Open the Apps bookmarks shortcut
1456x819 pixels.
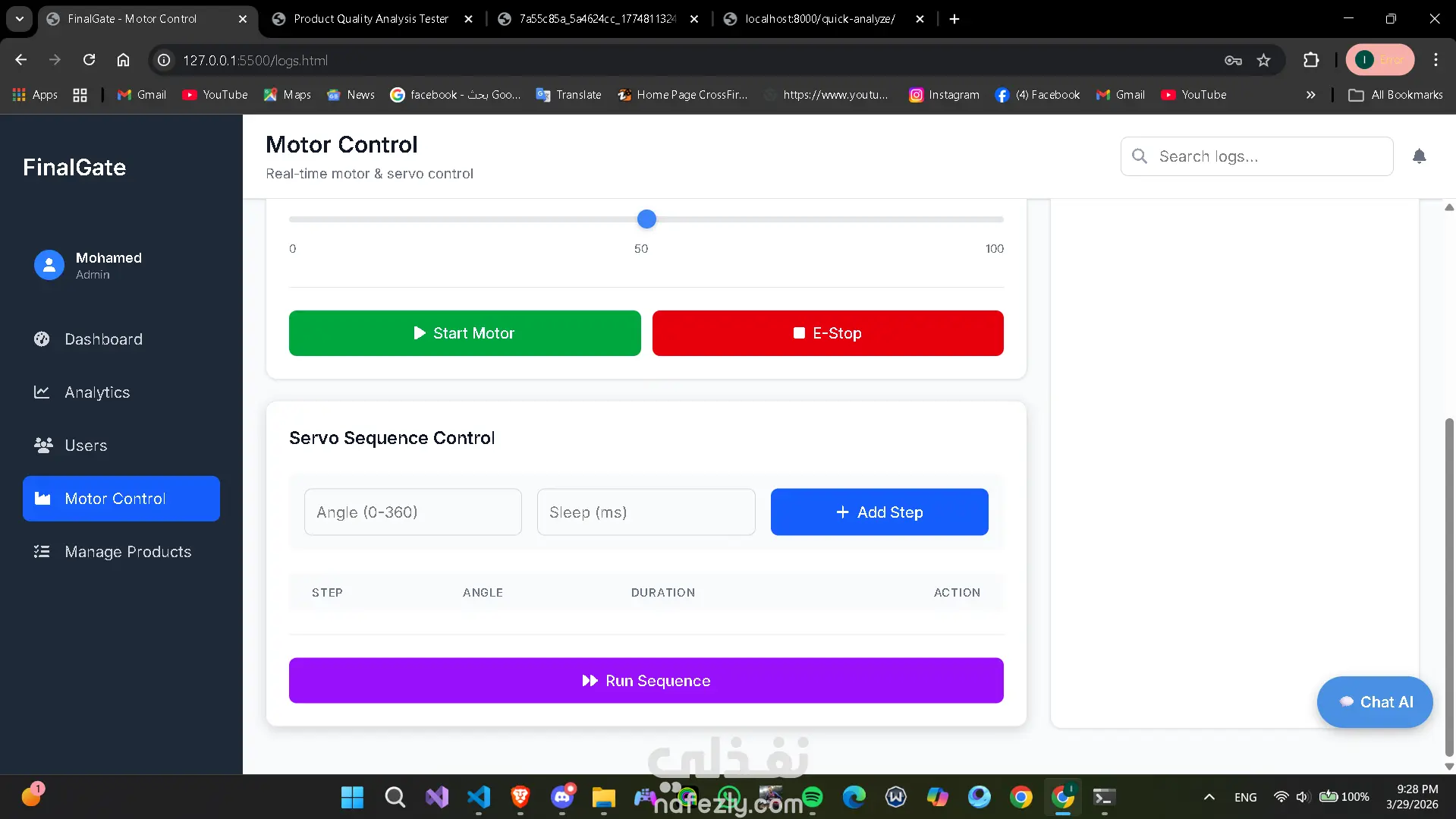coord(35,95)
